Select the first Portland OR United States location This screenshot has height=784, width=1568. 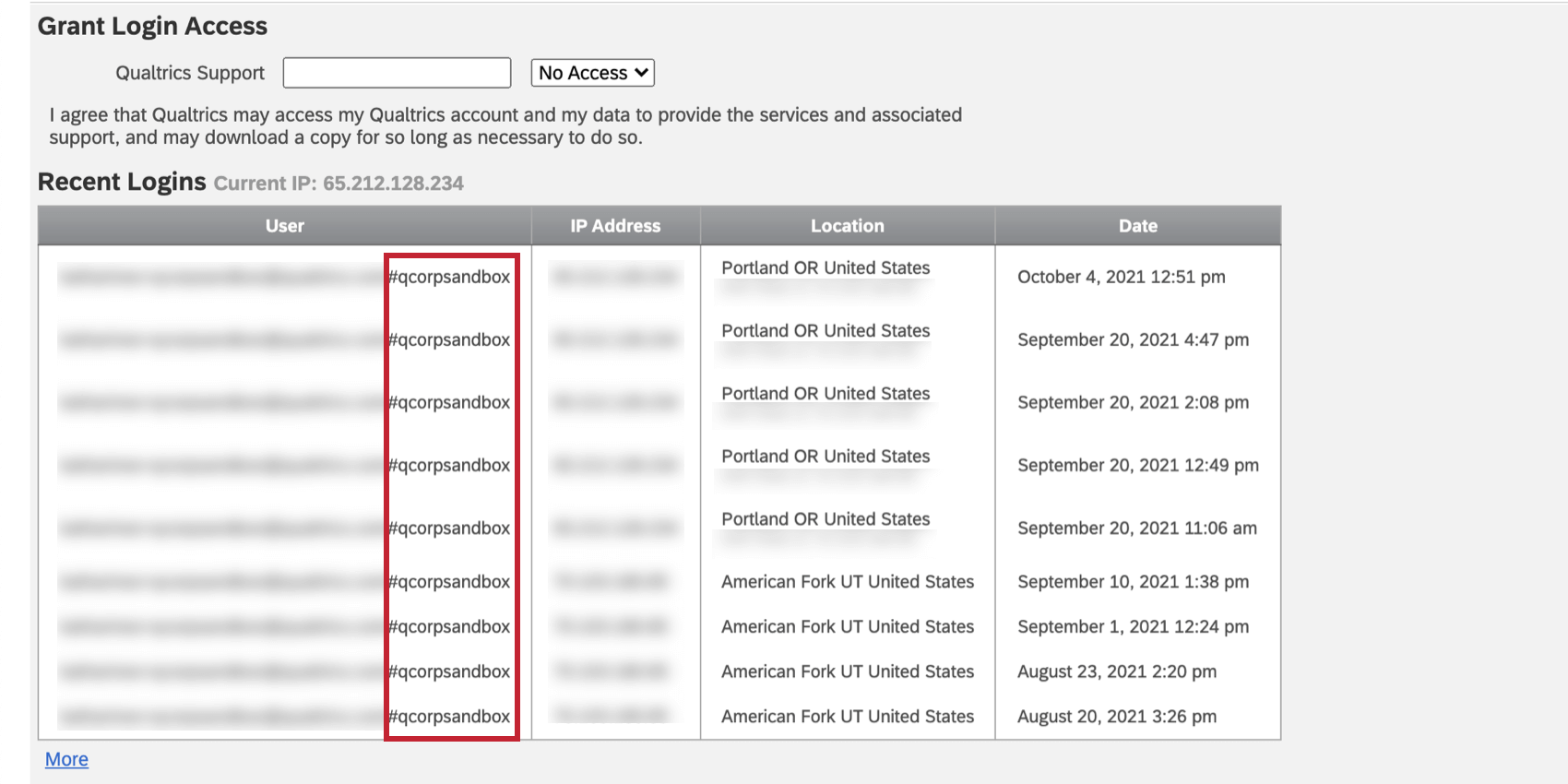[x=824, y=267]
